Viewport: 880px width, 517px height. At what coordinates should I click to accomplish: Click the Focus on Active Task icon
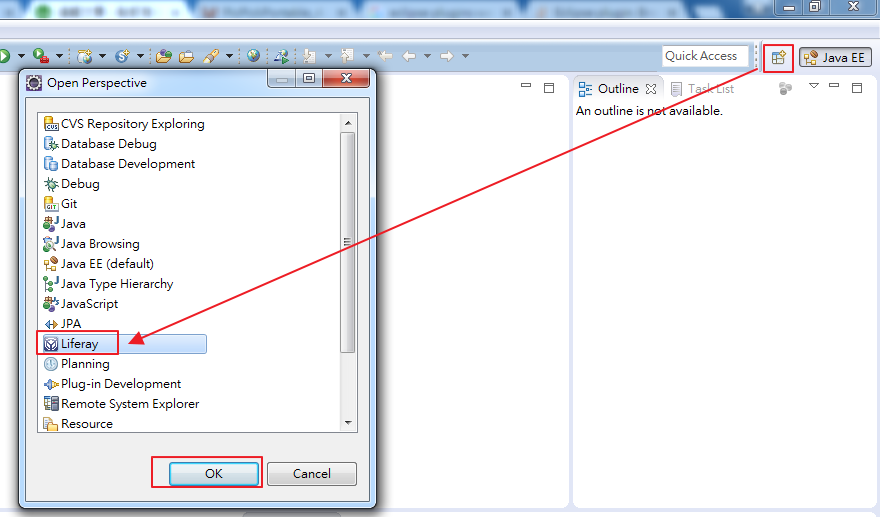pos(785,88)
